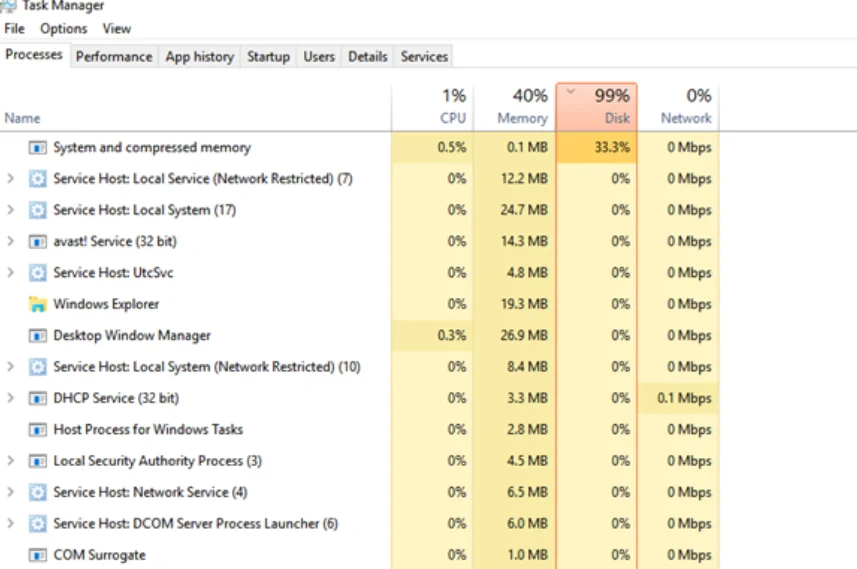Open the Options menu
This screenshot has height=569, width=857.
(x=64, y=29)
